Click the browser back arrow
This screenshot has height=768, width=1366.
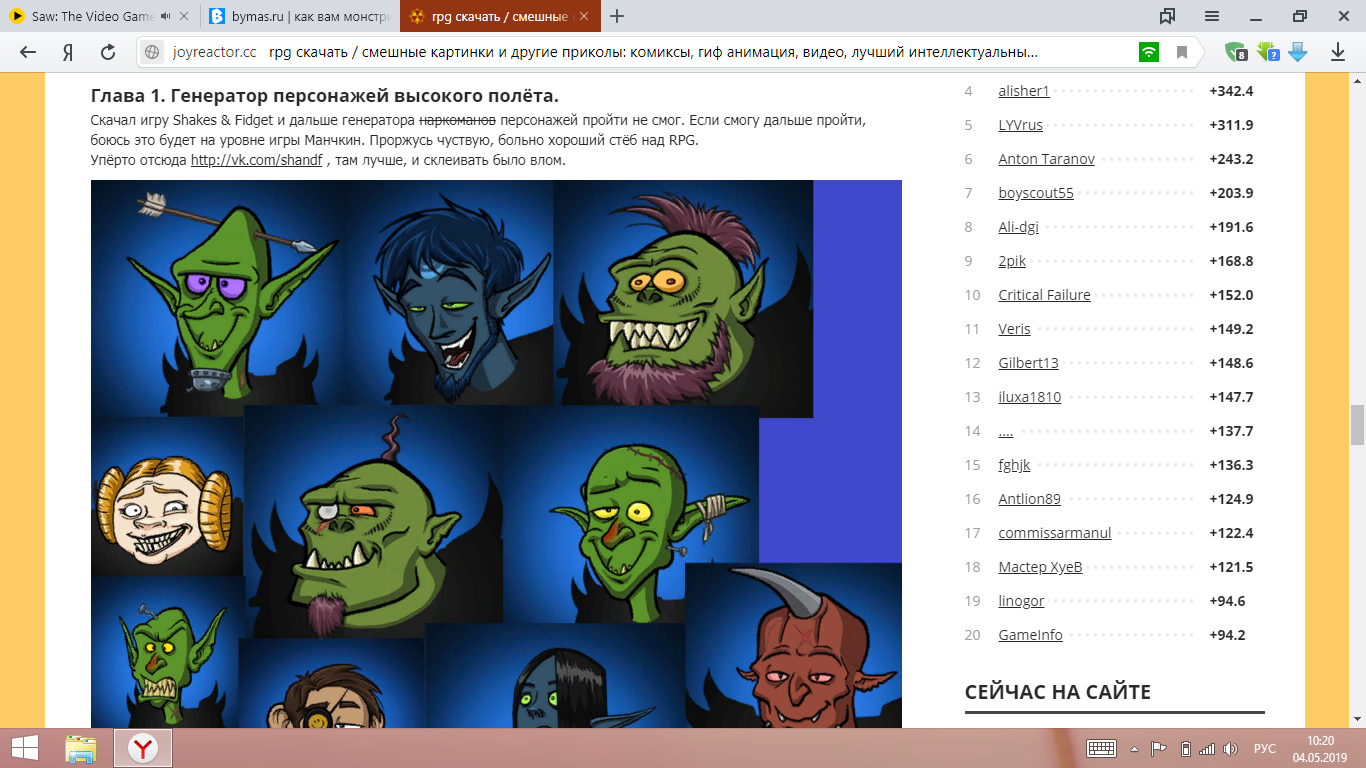pyautogui.click(x=28, y=52)
